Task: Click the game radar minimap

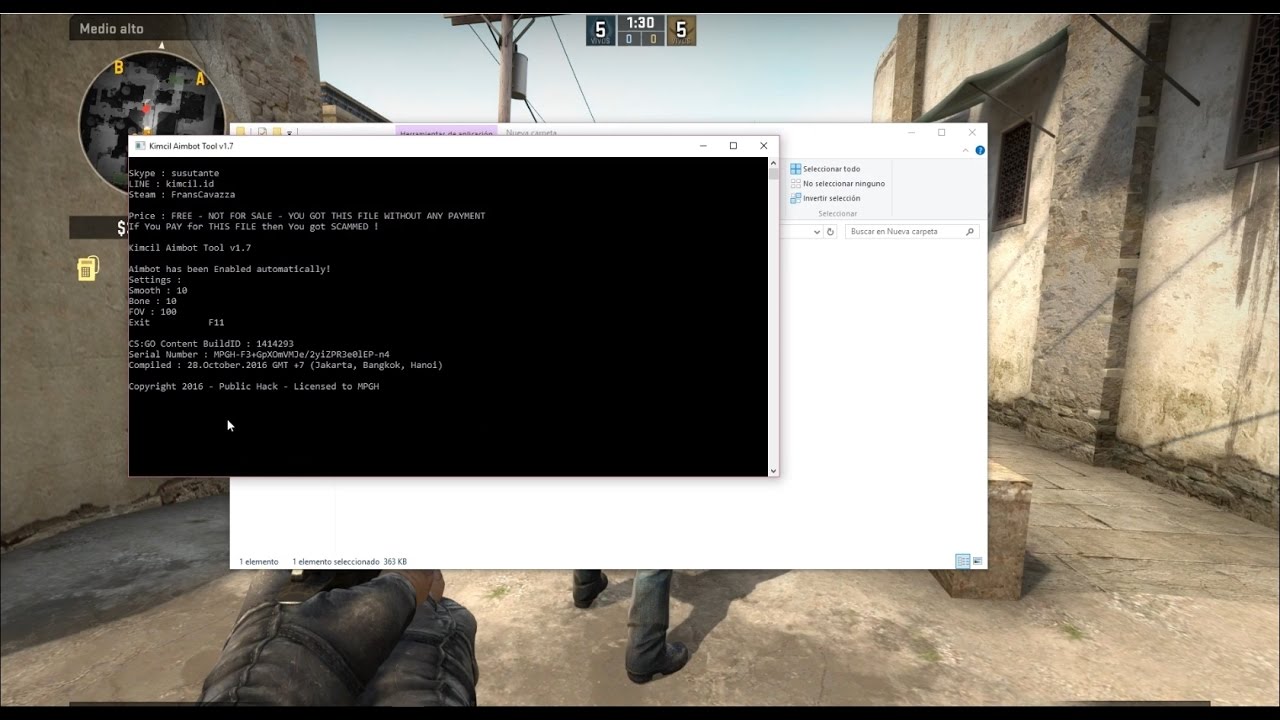Action: 150,120
